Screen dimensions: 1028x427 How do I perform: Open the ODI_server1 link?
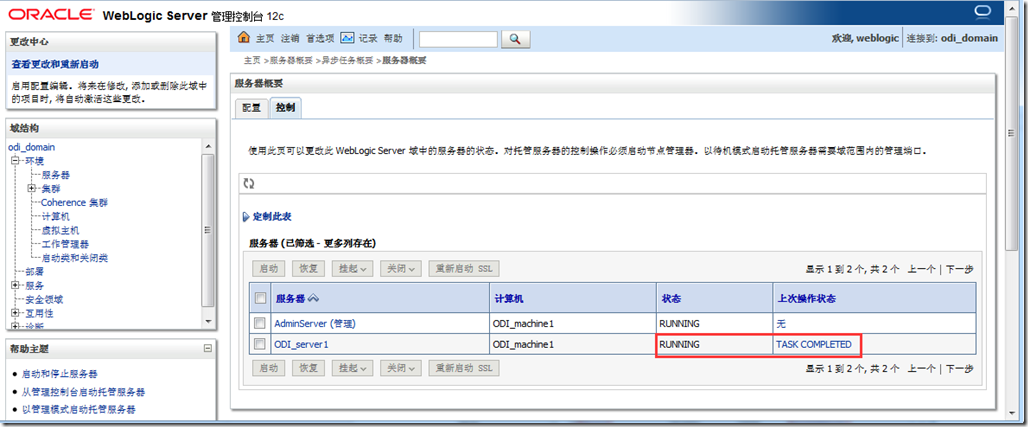pyautogui.click(x=301, y=344)
